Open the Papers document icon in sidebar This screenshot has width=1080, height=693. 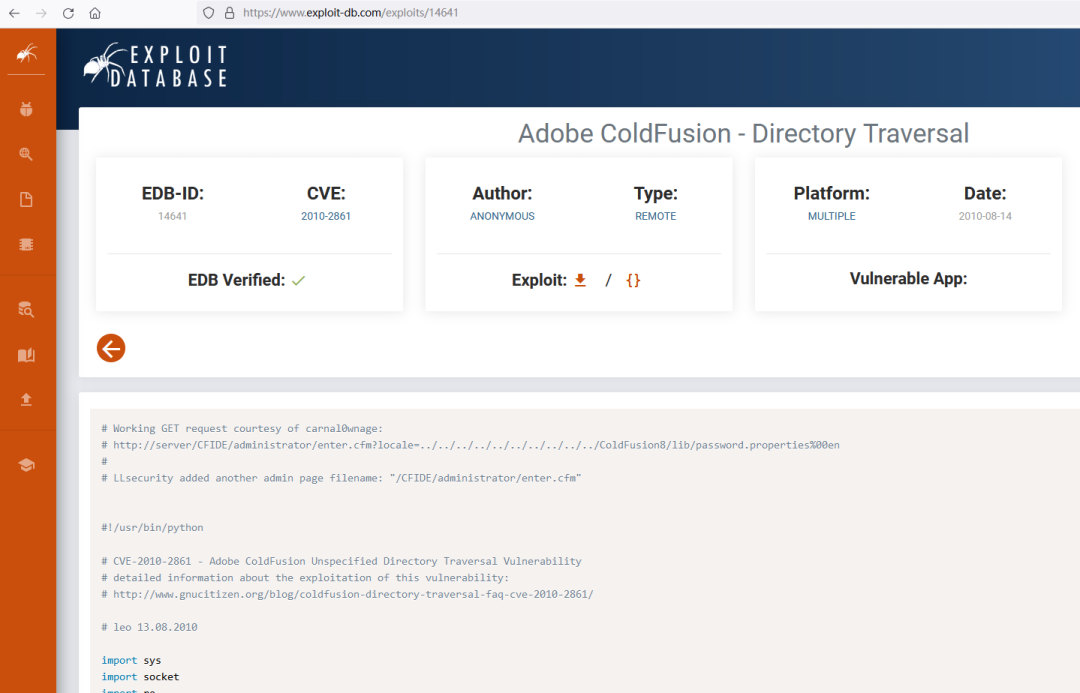[x=27, y=200]
